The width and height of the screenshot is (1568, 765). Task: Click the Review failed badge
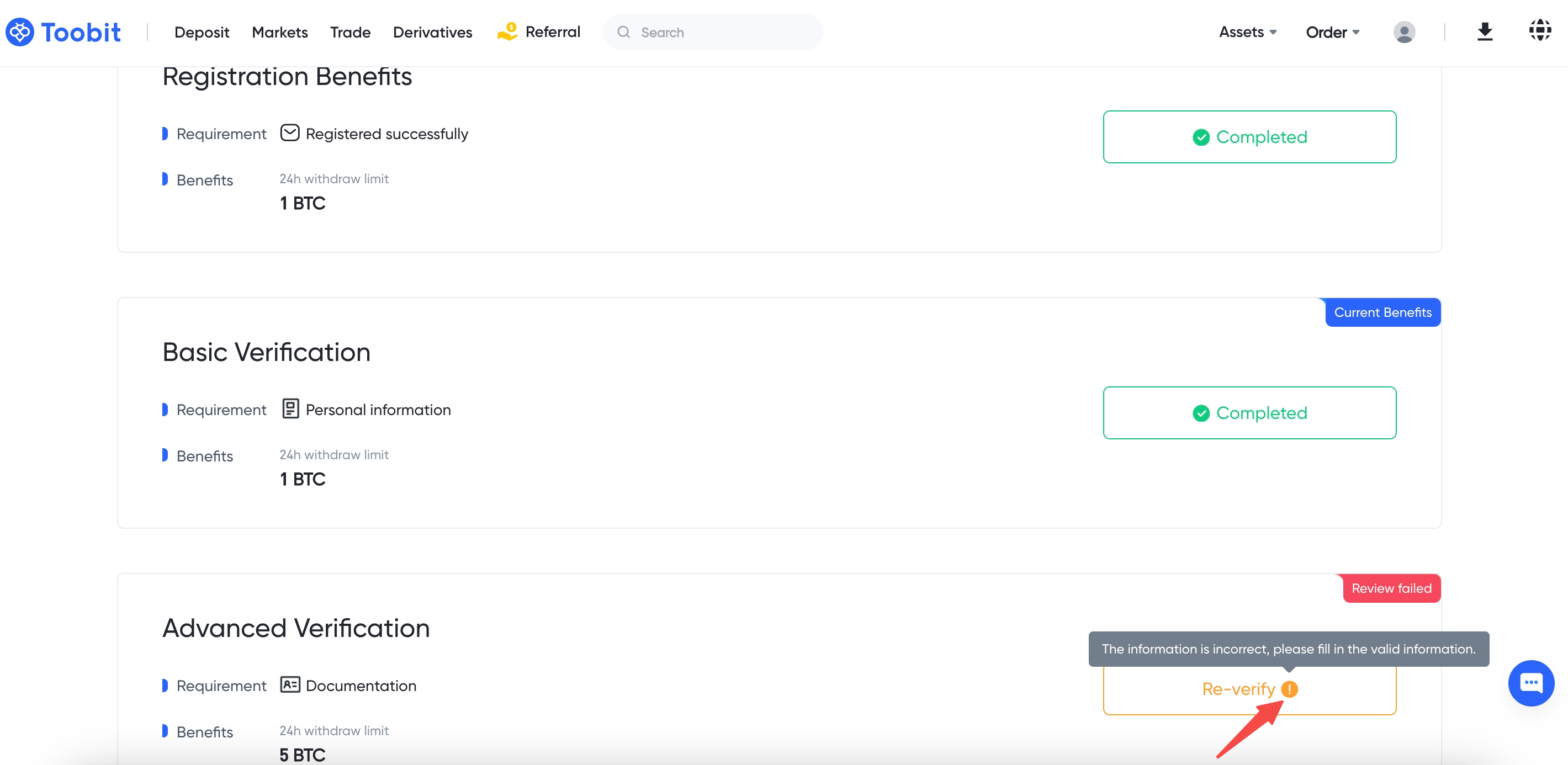tap(1391, 588)
